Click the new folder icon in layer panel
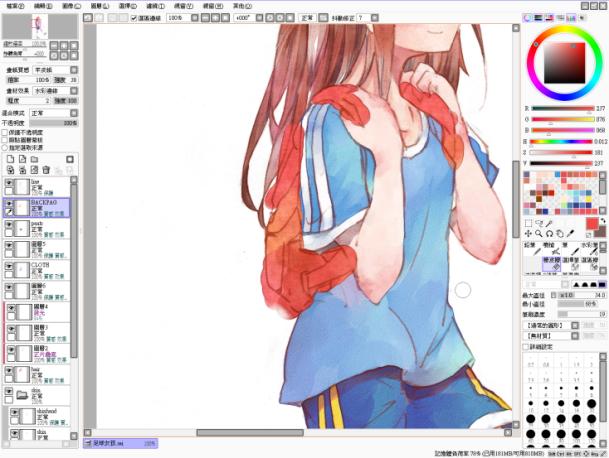This screenshot has width=609, height=458. click(34, 159)
